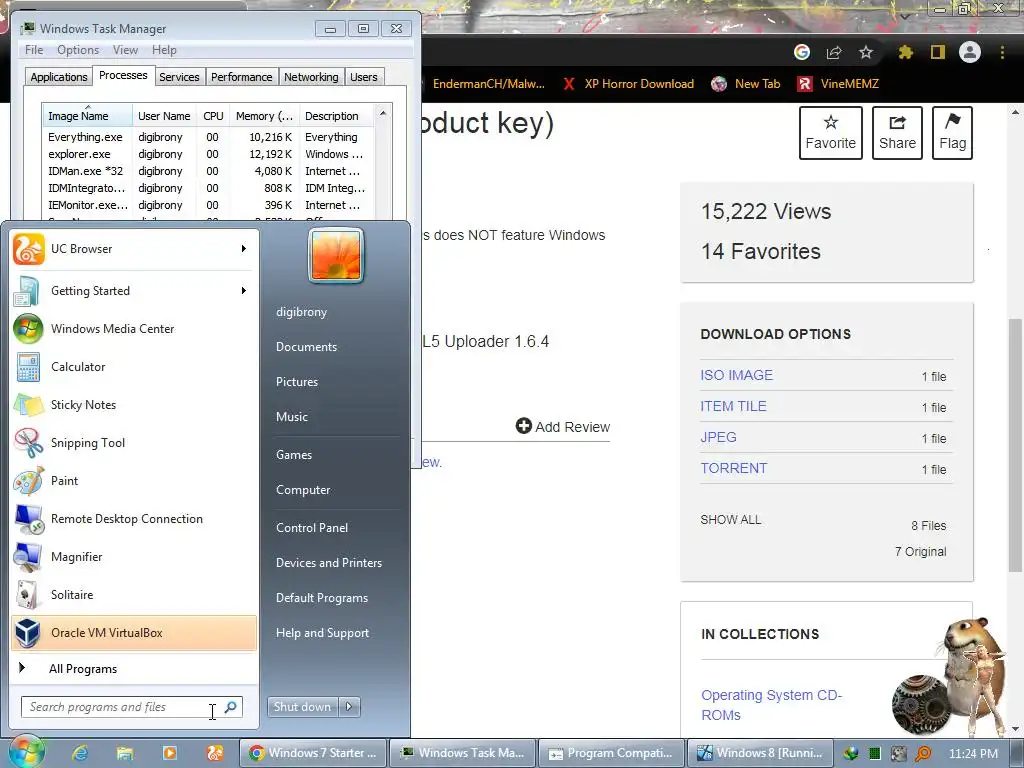The width and height of the screenshot is (1024, 768).
Task: Click SHOW ALL download options
Action: [x=731, y=520]
